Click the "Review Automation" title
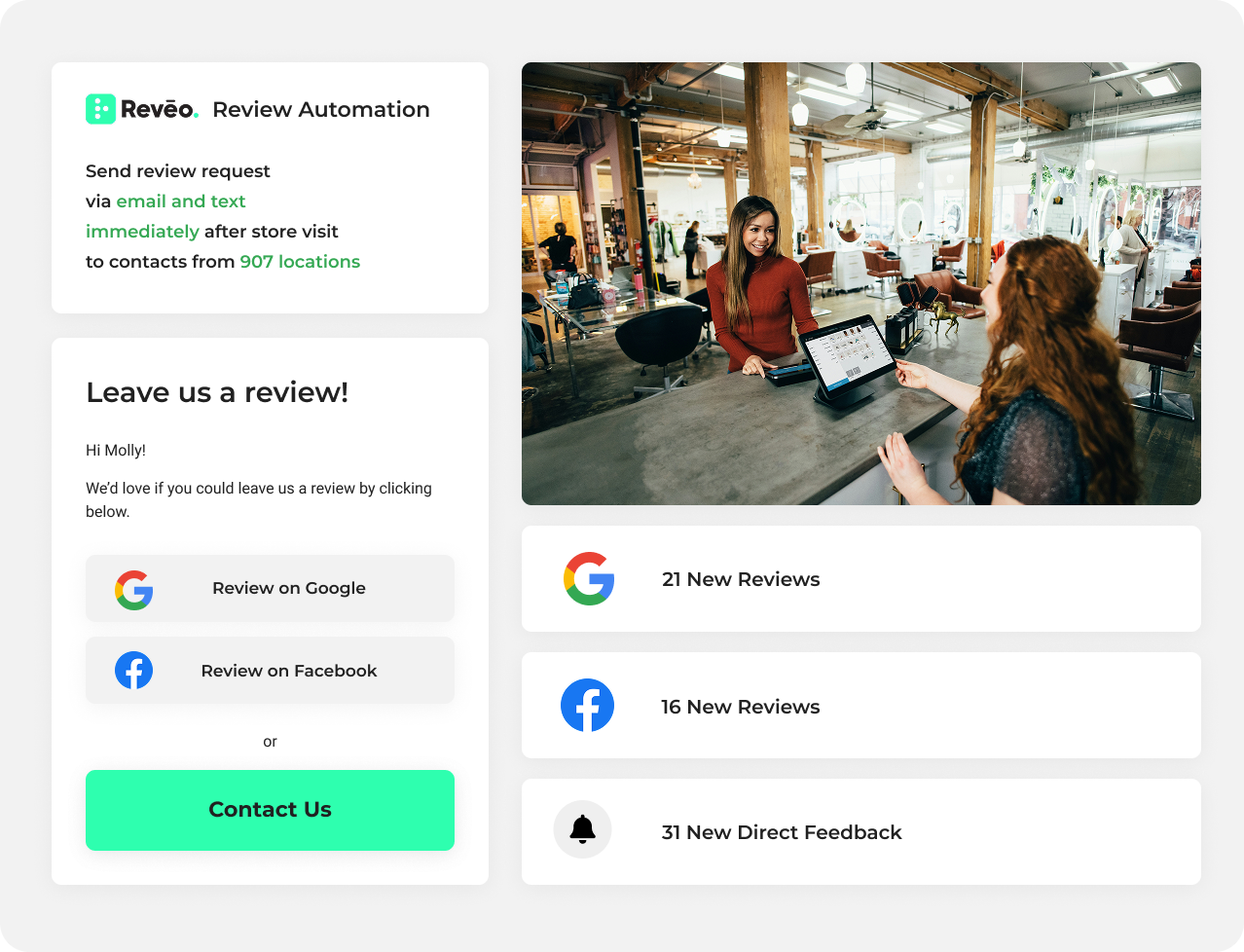This screenshot has width=1244, height=952. click(321, 110)
